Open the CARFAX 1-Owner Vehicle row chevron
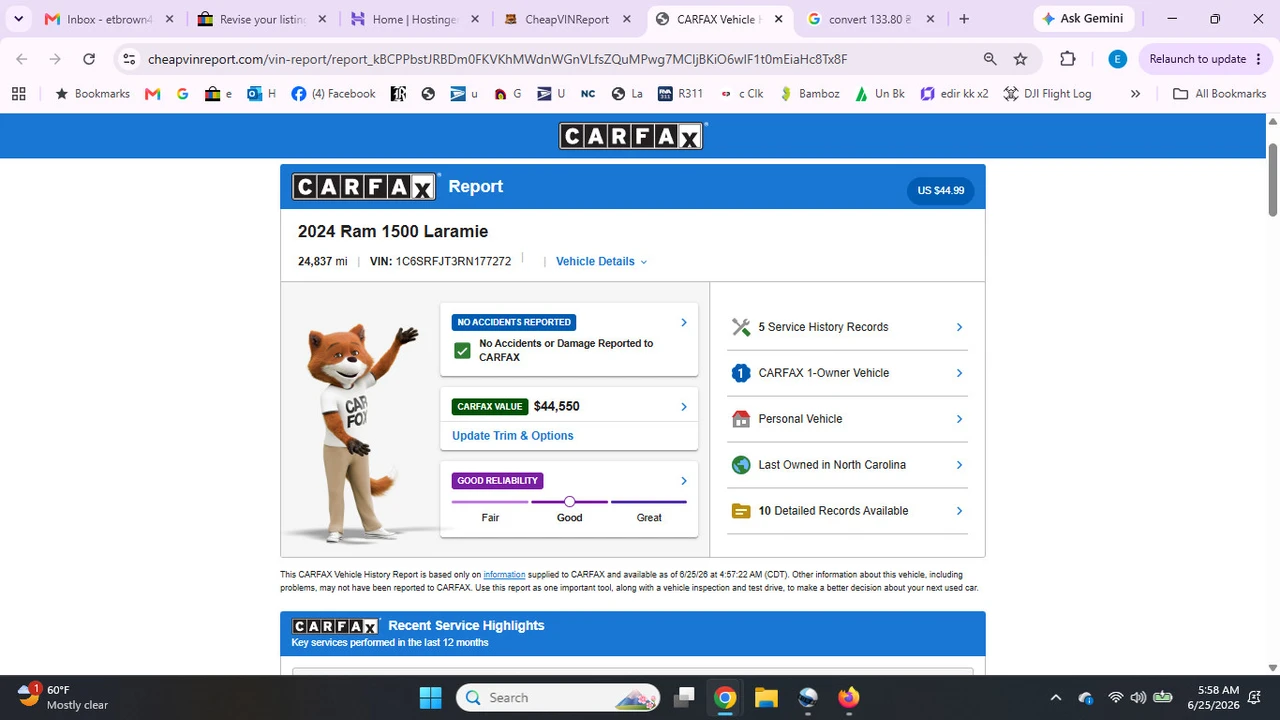1280x720 pixels. 959,373
